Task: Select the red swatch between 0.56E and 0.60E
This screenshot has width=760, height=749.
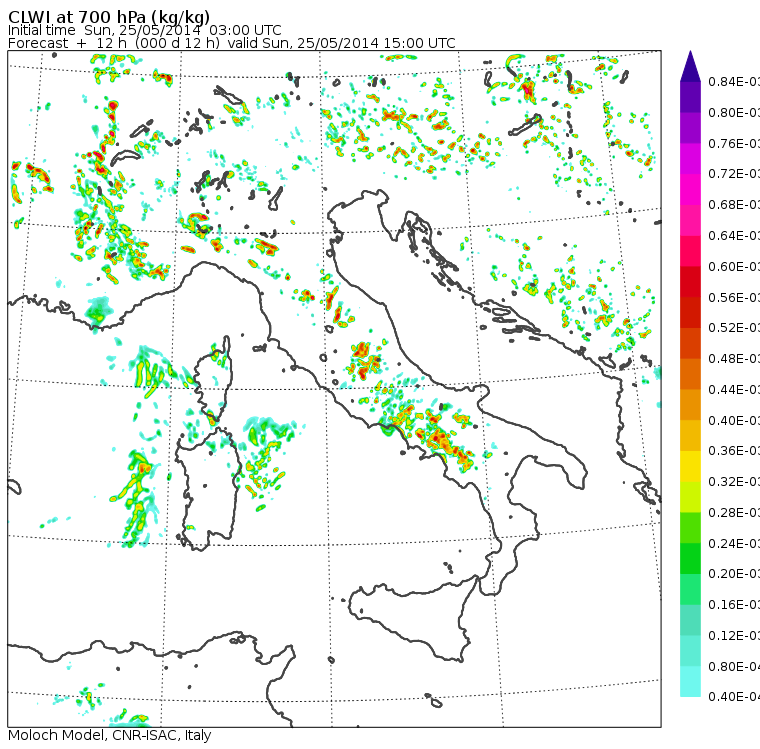Action: coord(690,282)
